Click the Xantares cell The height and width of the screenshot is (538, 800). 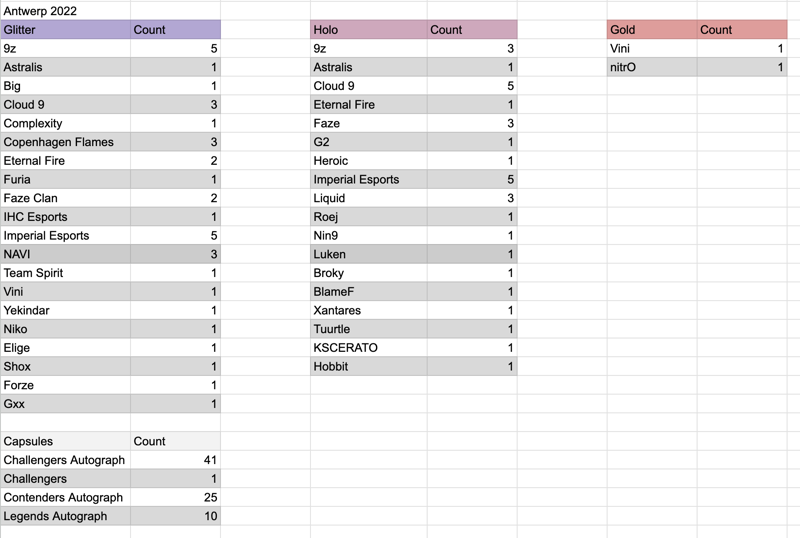(x=368, y=310)
